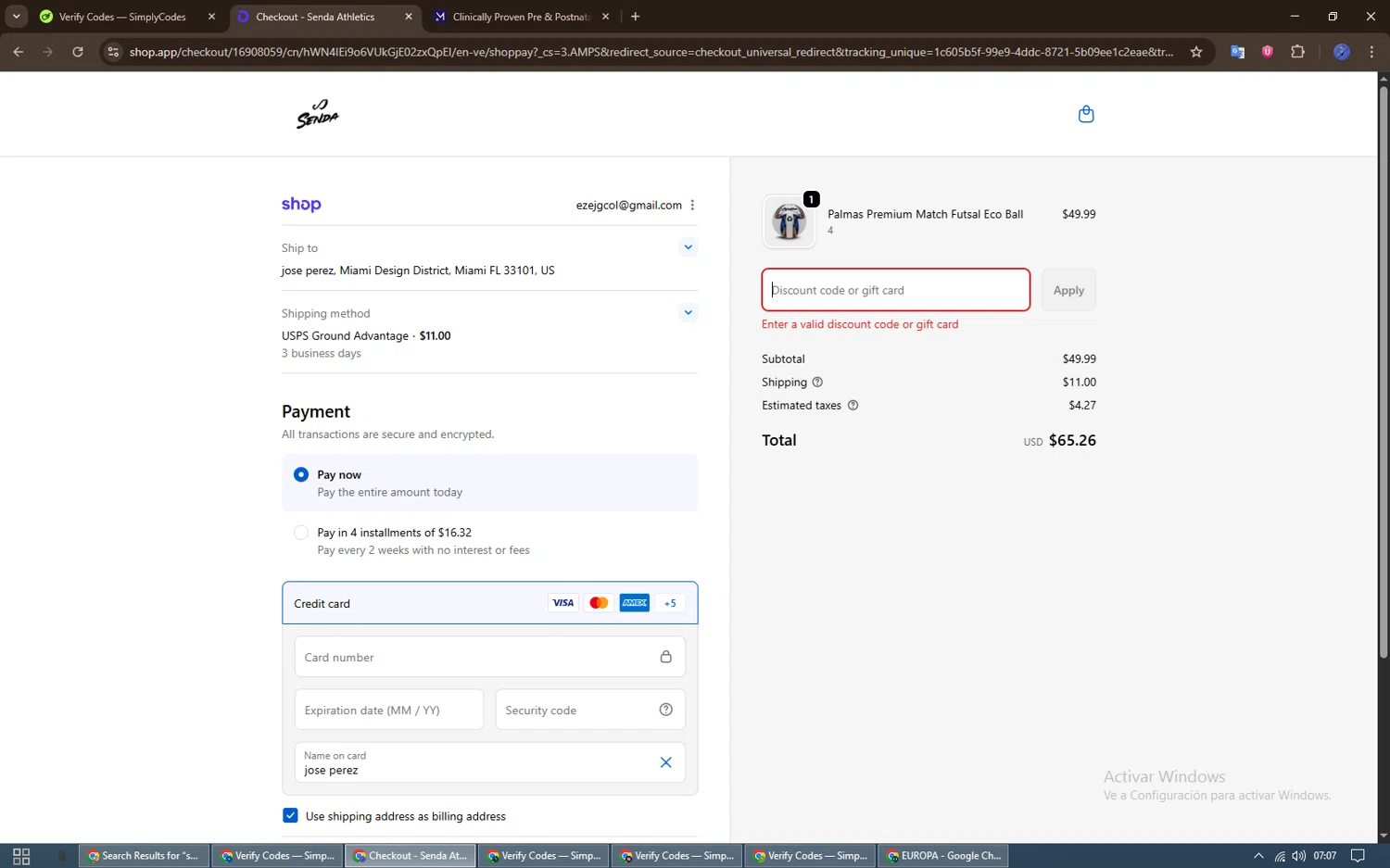This screenshot has width=1390, height=868.
Task: Click the Discount code or gift card field
Action: coord(895,290)
